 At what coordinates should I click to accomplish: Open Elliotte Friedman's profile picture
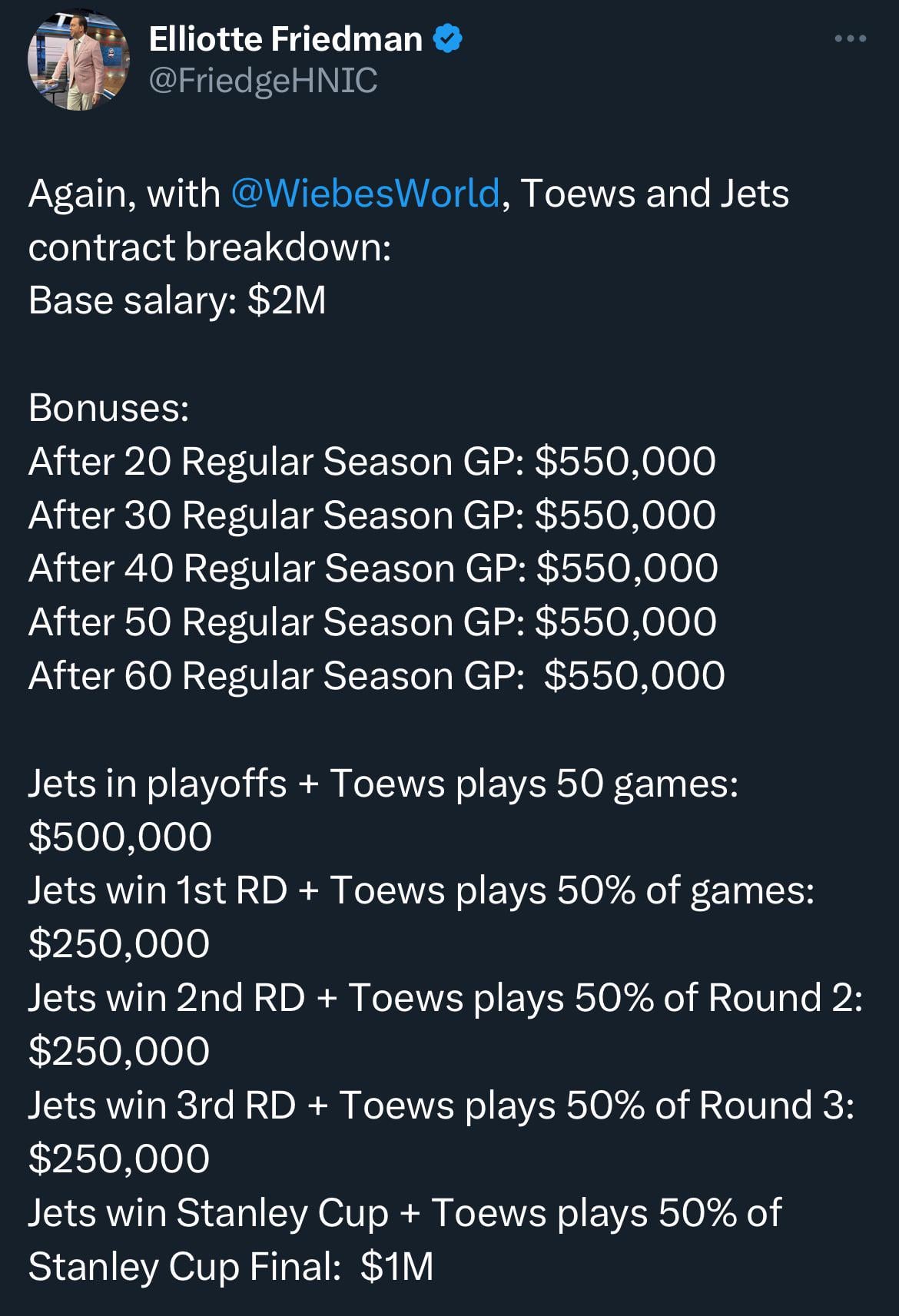point(78,61)
